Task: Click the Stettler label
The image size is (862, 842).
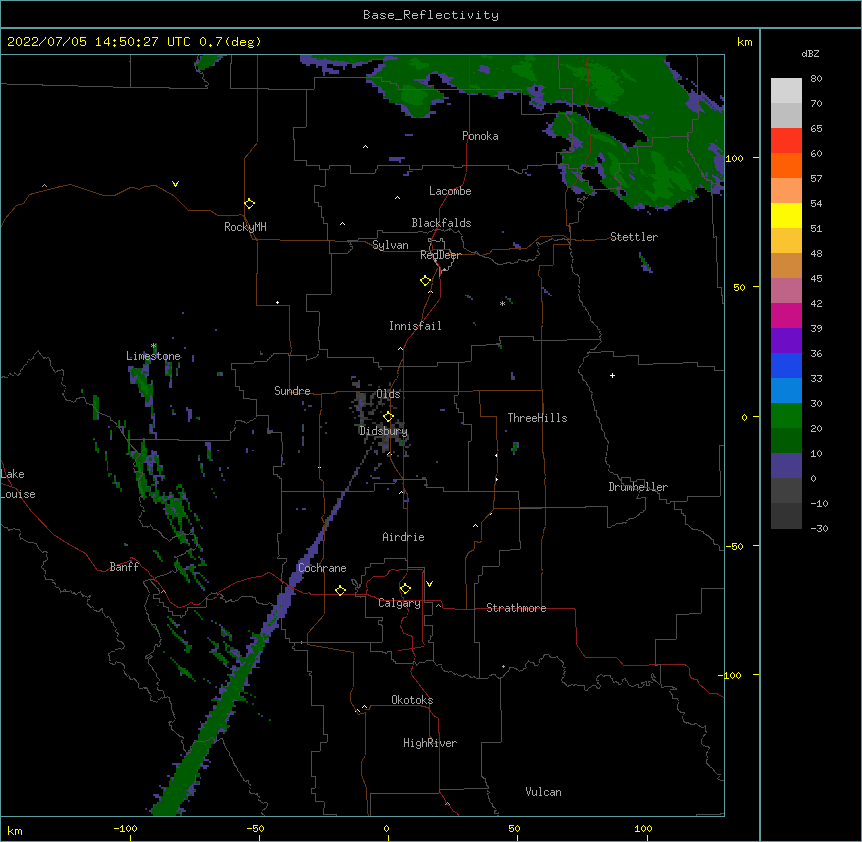Action: [x=634, y=237]
